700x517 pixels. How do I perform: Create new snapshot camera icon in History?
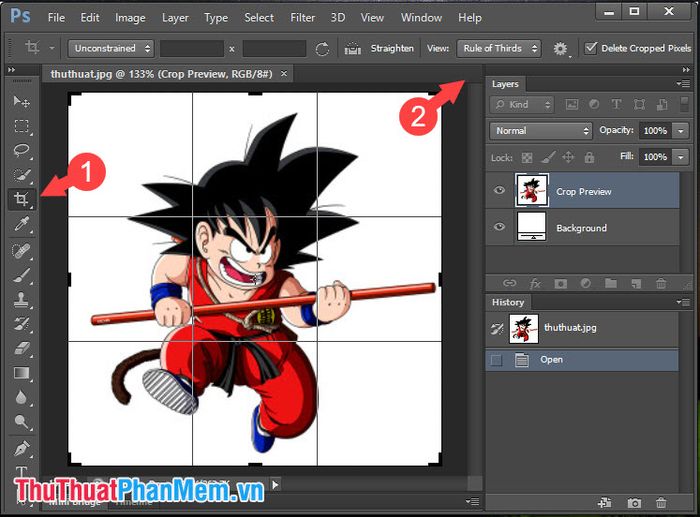[634, 503]
